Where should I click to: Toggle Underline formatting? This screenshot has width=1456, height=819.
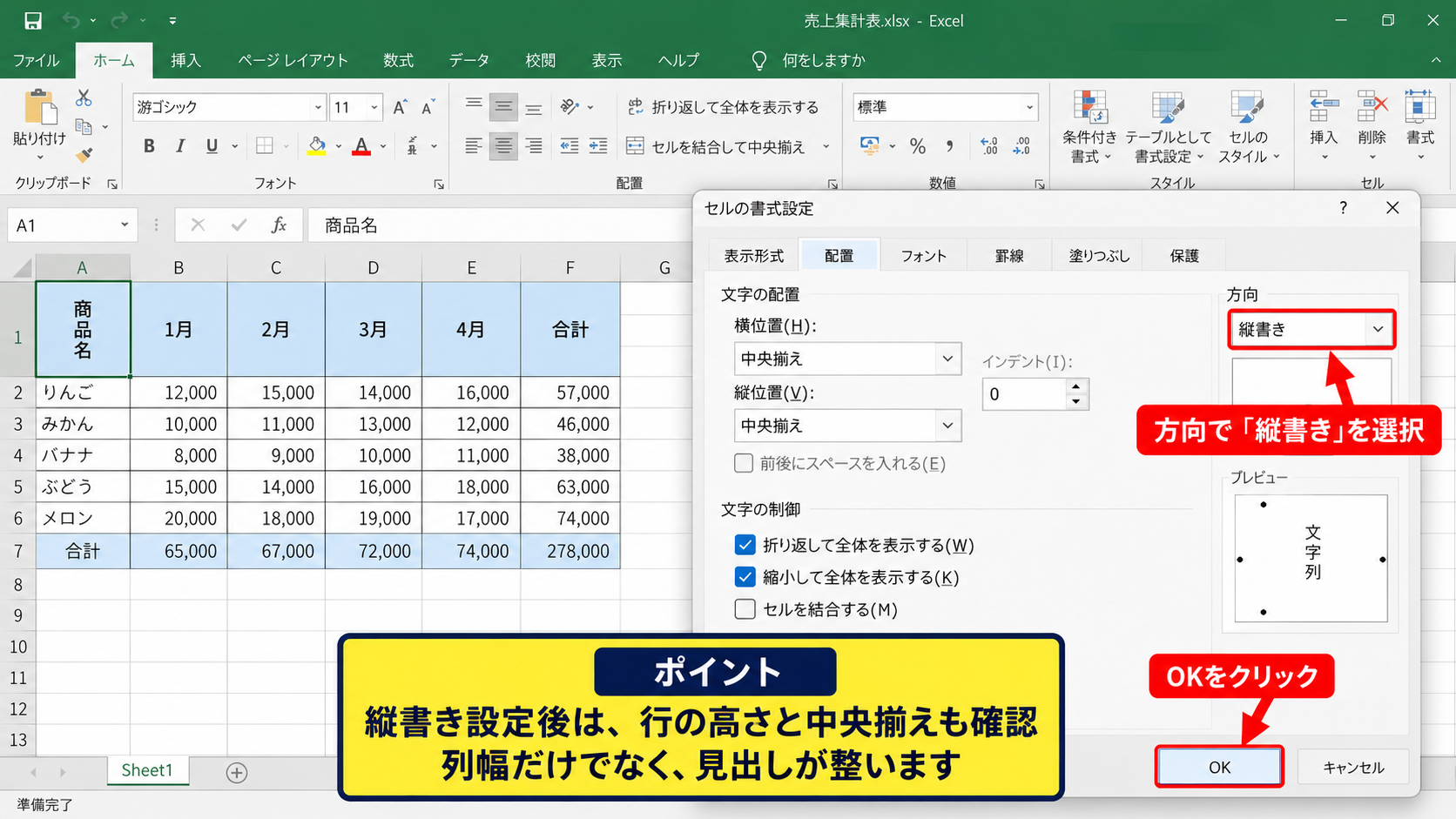pos(212,146)
